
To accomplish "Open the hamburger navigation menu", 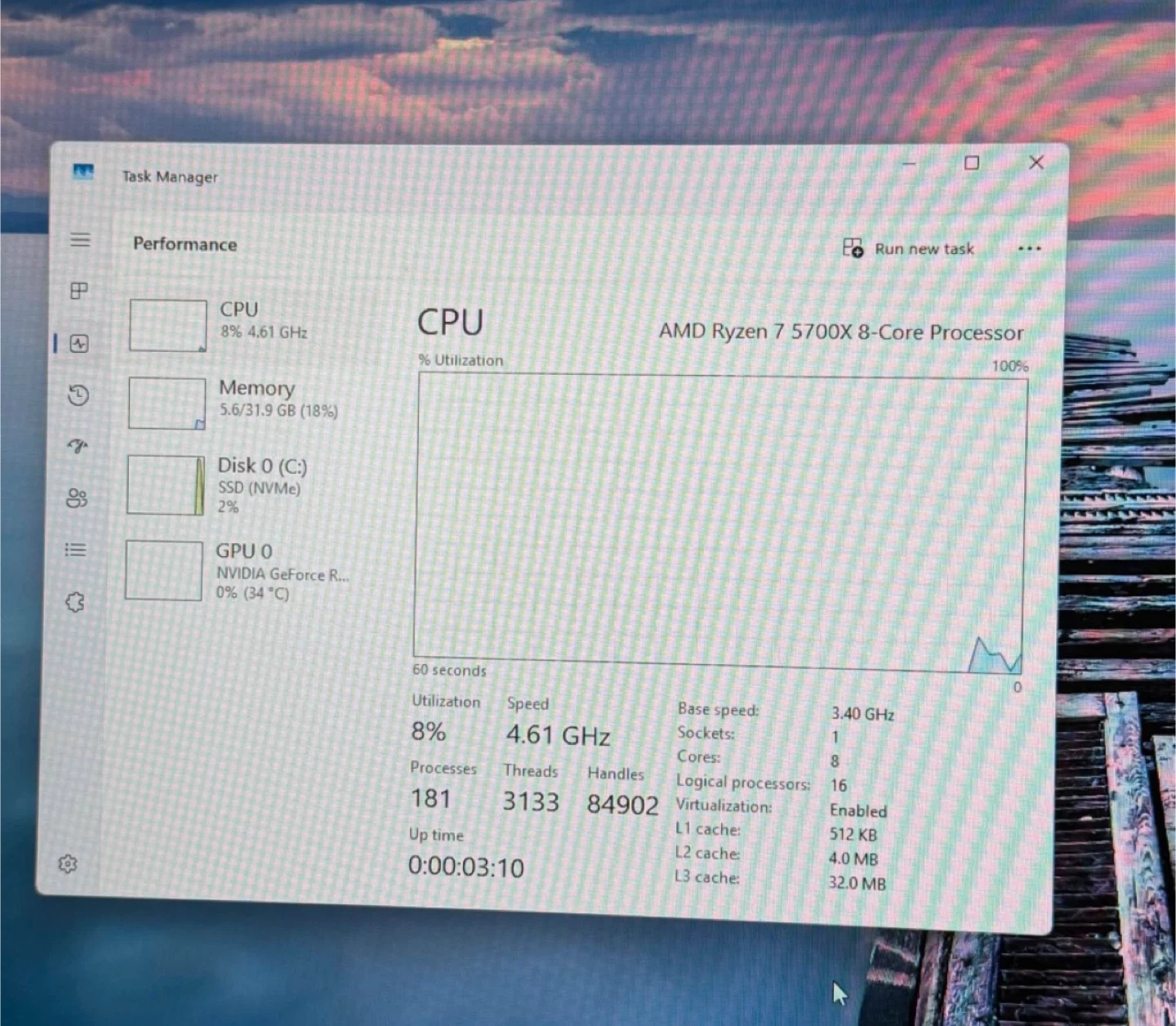I will (80, 239).
